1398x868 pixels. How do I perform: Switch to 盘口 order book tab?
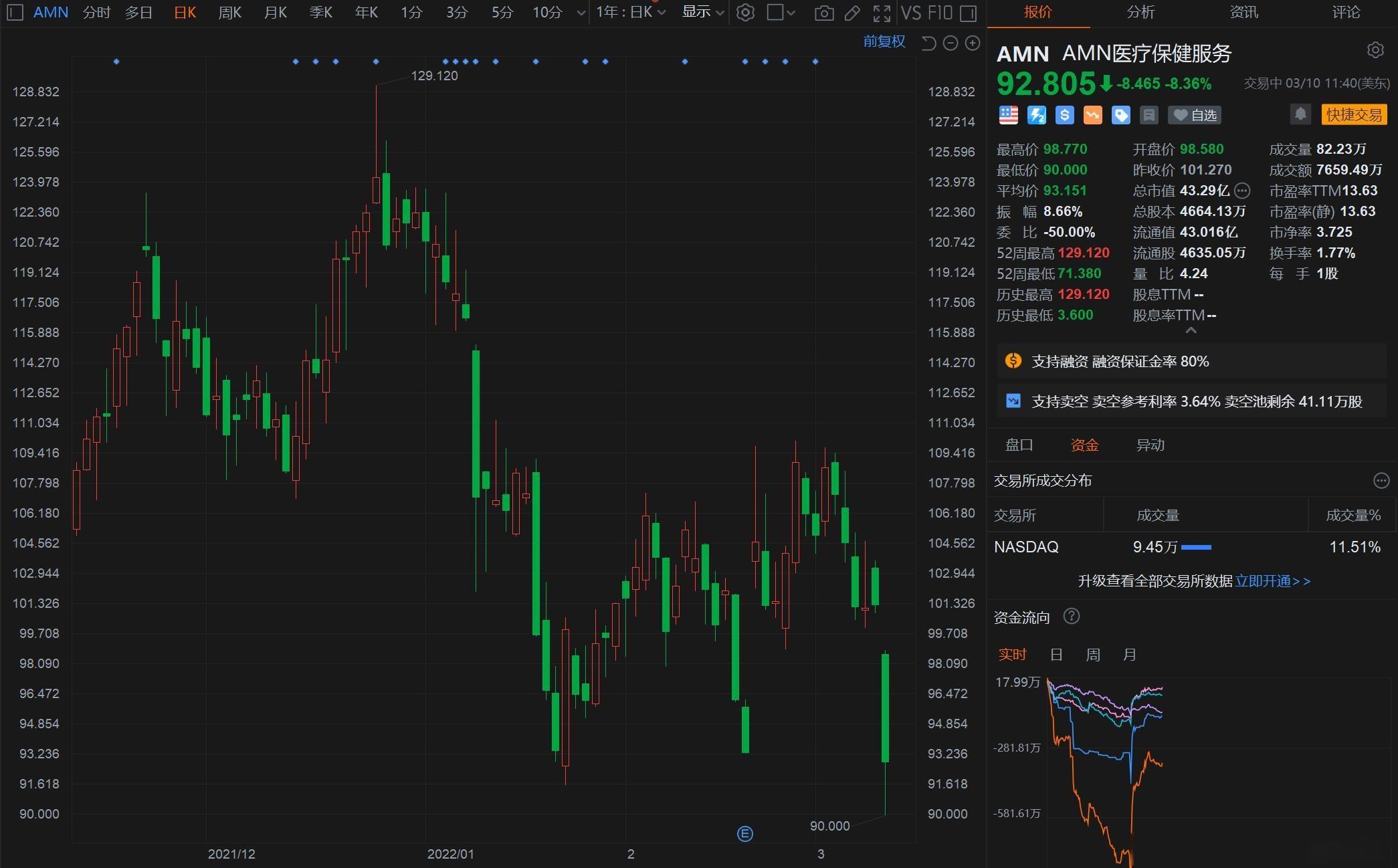1019,445
